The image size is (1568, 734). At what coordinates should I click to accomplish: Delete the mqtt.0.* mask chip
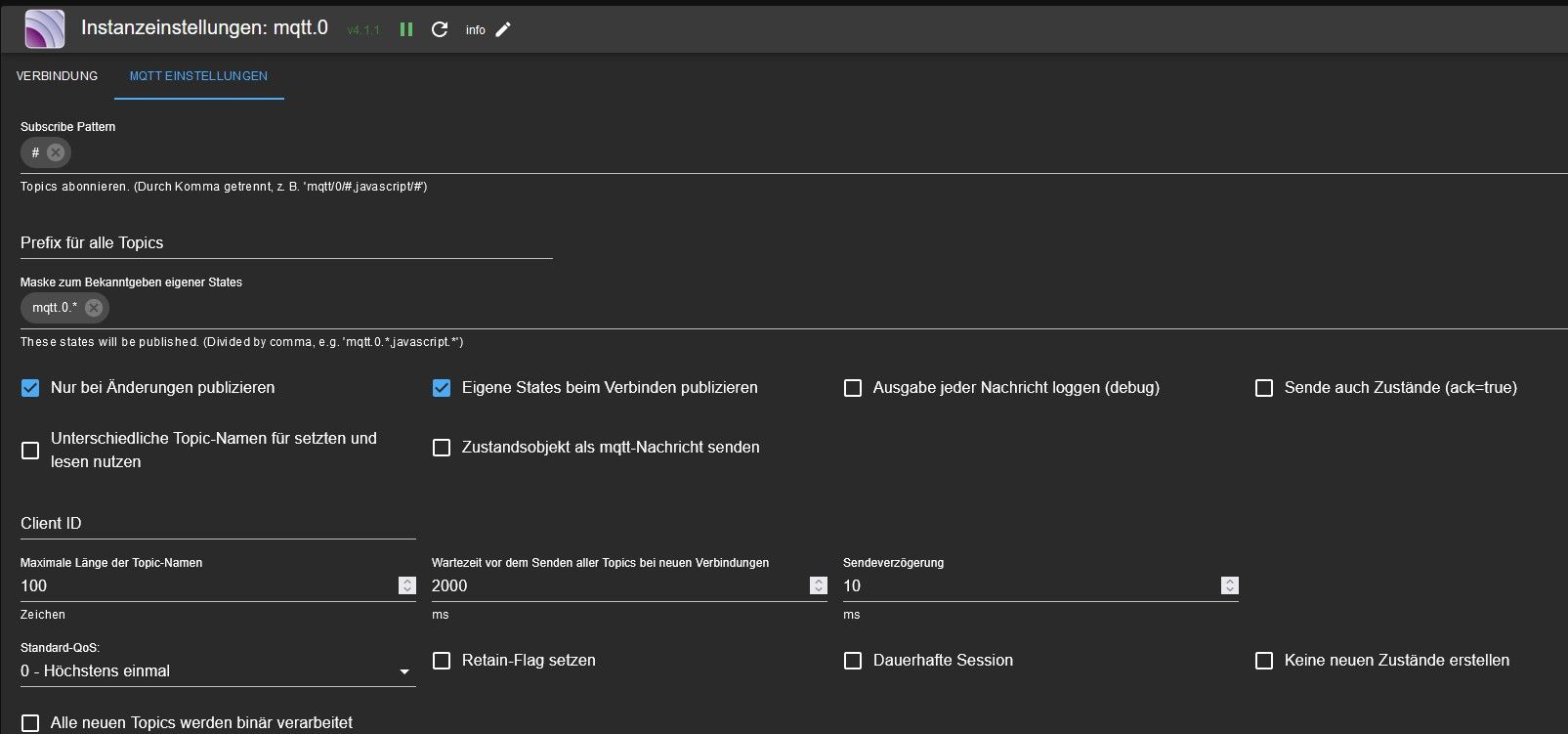coord(94,308)
